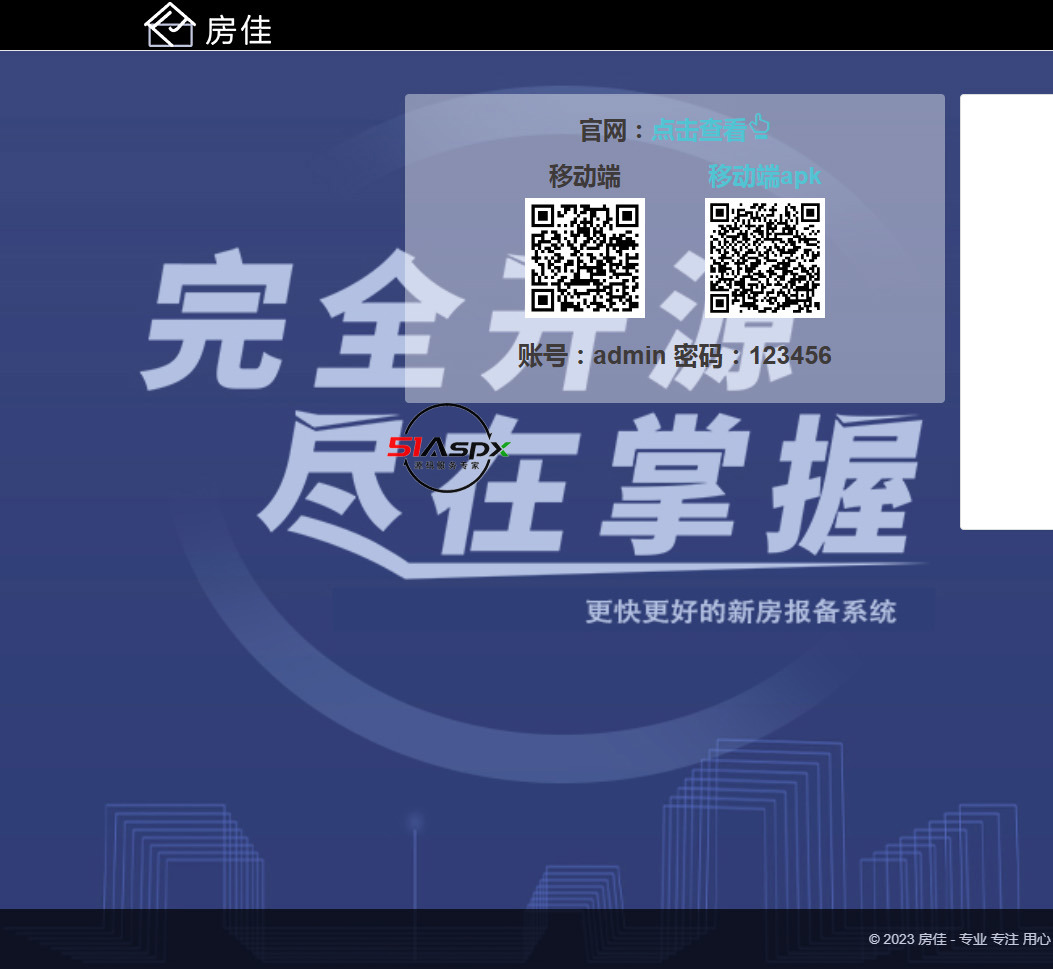1053x969 pixels.
Task: Click the 移动端 heading label
Action: coord(585,177)
